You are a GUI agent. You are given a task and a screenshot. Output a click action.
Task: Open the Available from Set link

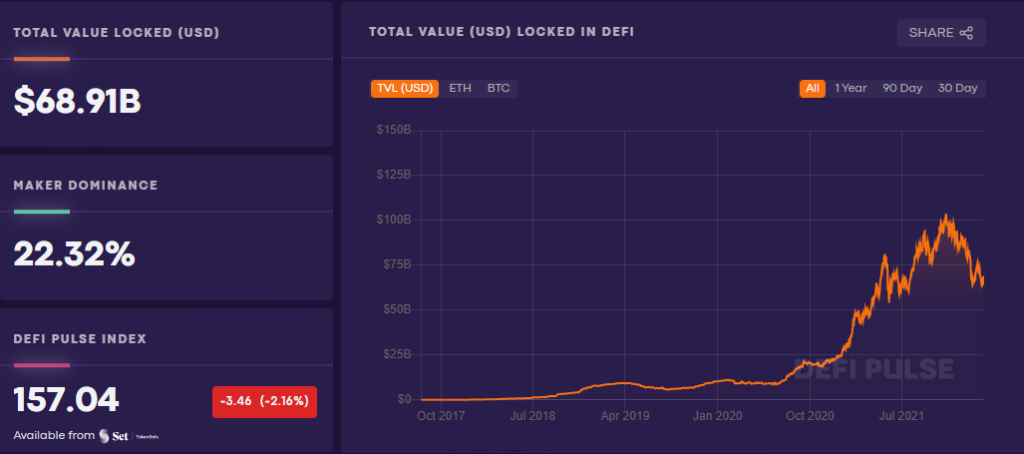click(x=86, y=436)
